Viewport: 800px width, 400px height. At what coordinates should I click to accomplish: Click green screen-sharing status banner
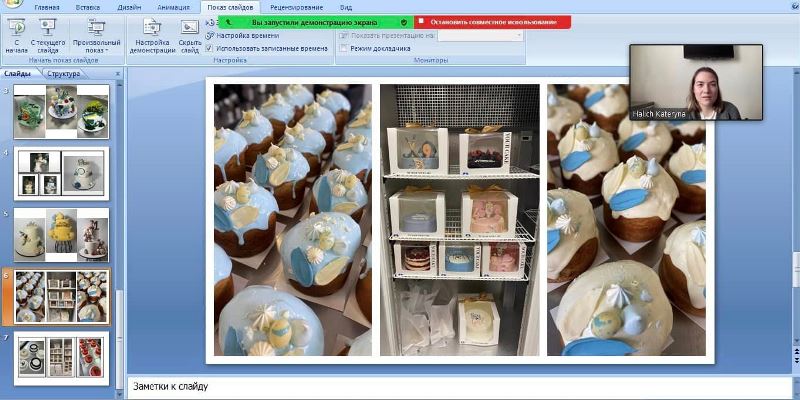coord(316,22)
